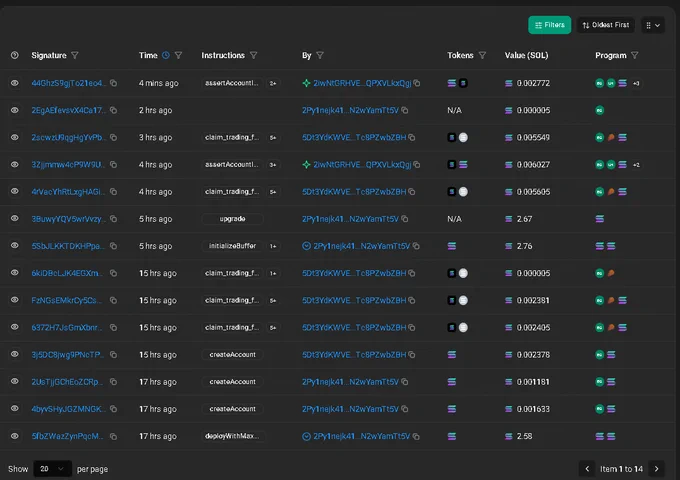Click Solana program icon in 3BuwyYQV5wrVvzy row
The image size is (680, 480).
click(599, 219)
